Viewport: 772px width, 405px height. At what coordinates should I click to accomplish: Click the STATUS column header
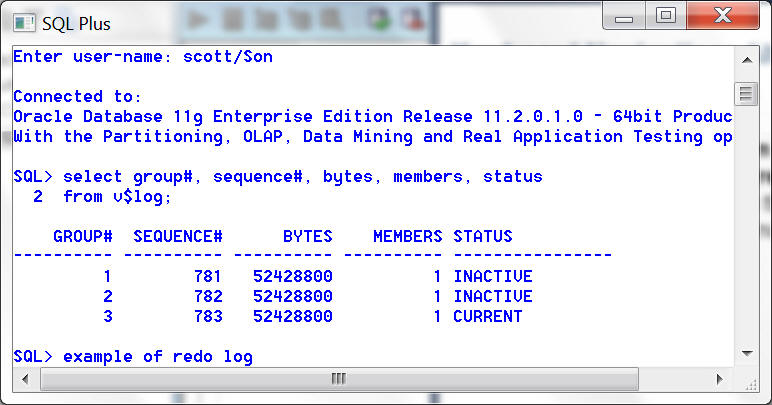coord(483,237)
